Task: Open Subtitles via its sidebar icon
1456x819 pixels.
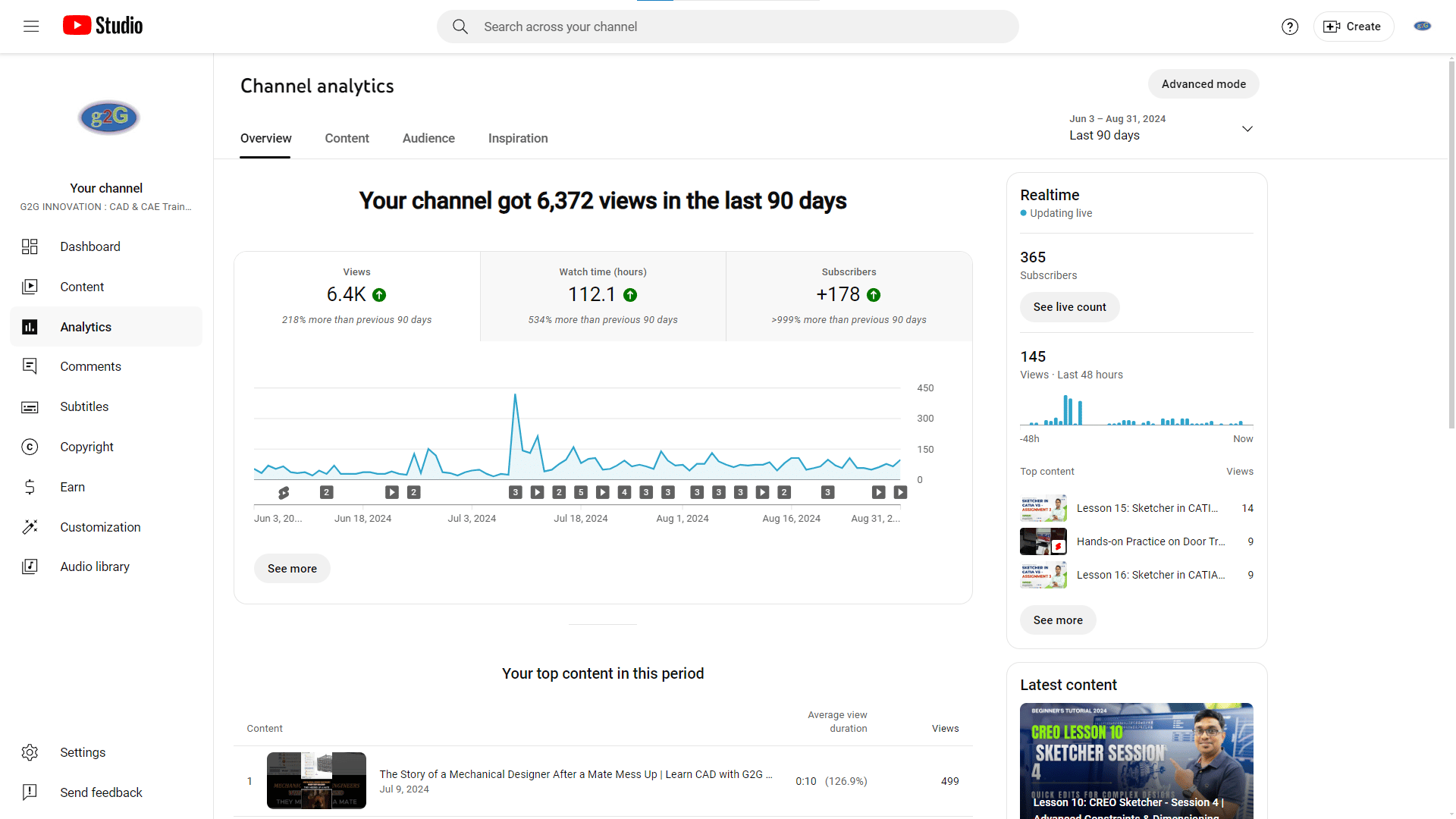Action: point(30,407)
